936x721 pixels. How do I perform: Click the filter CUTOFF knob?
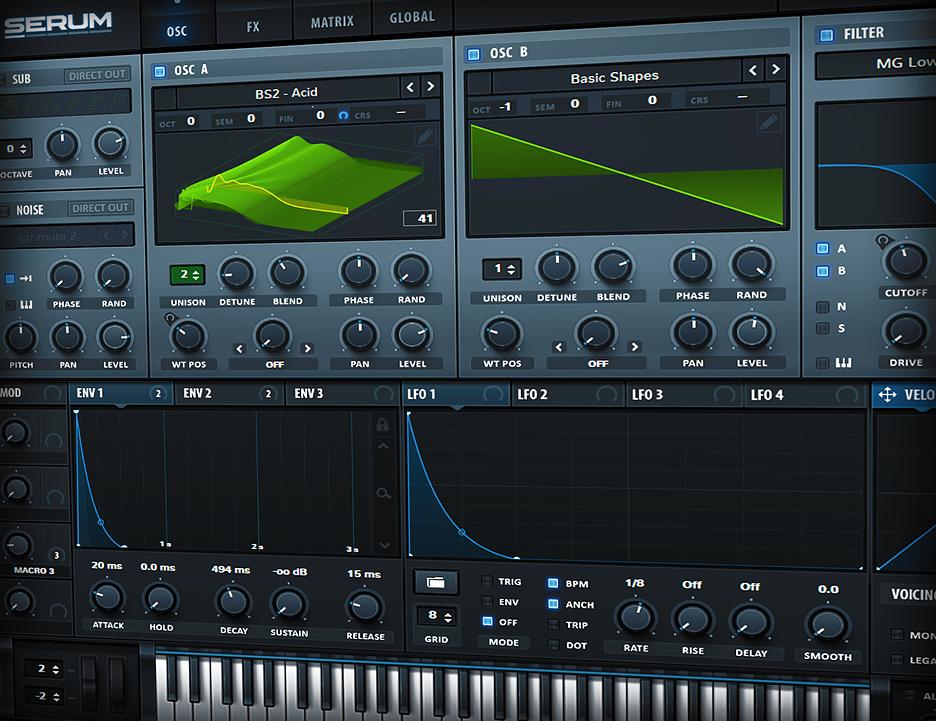905,261
